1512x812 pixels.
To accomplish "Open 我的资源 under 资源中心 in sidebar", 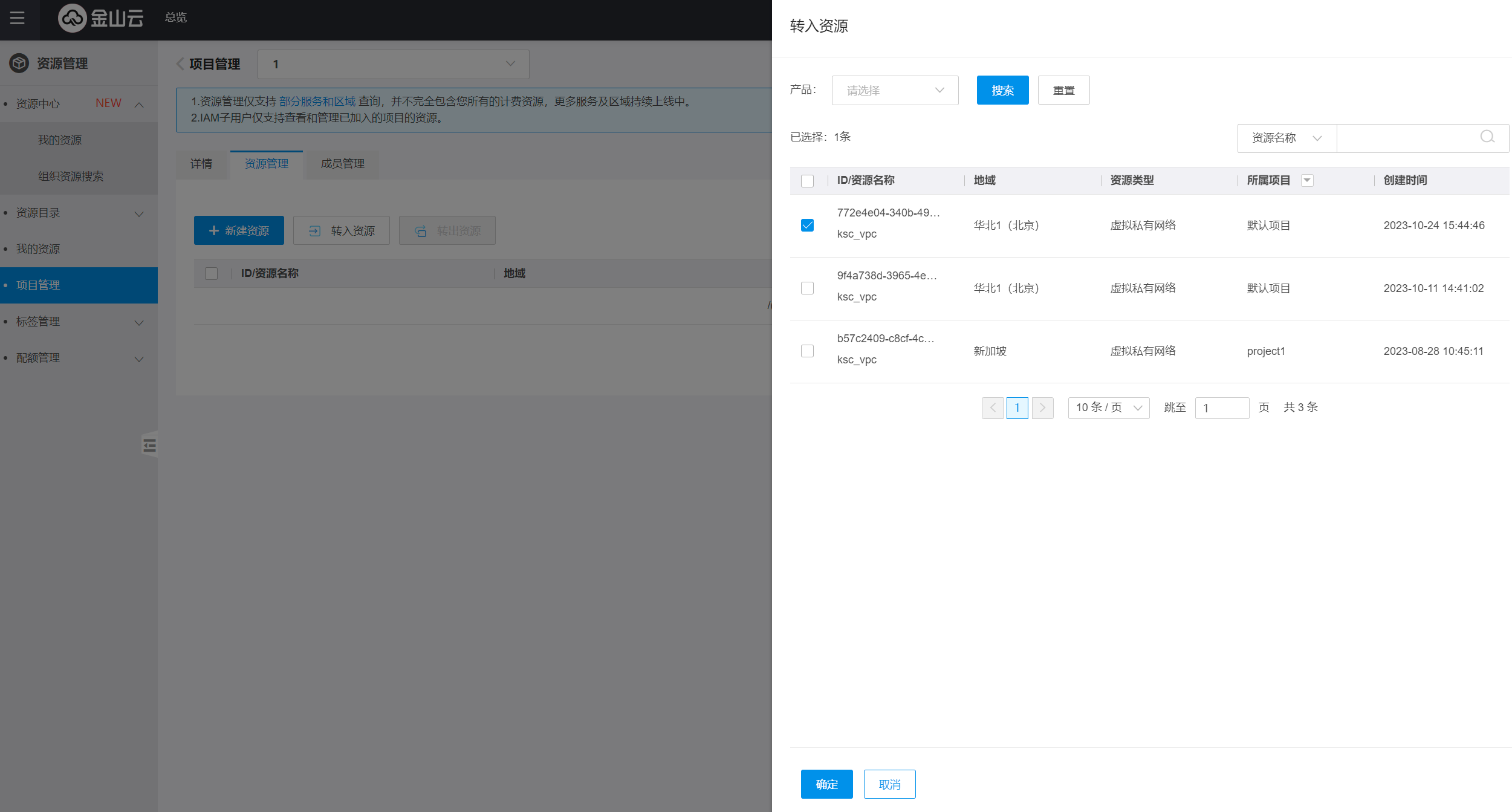I will [x=60, y=140].
